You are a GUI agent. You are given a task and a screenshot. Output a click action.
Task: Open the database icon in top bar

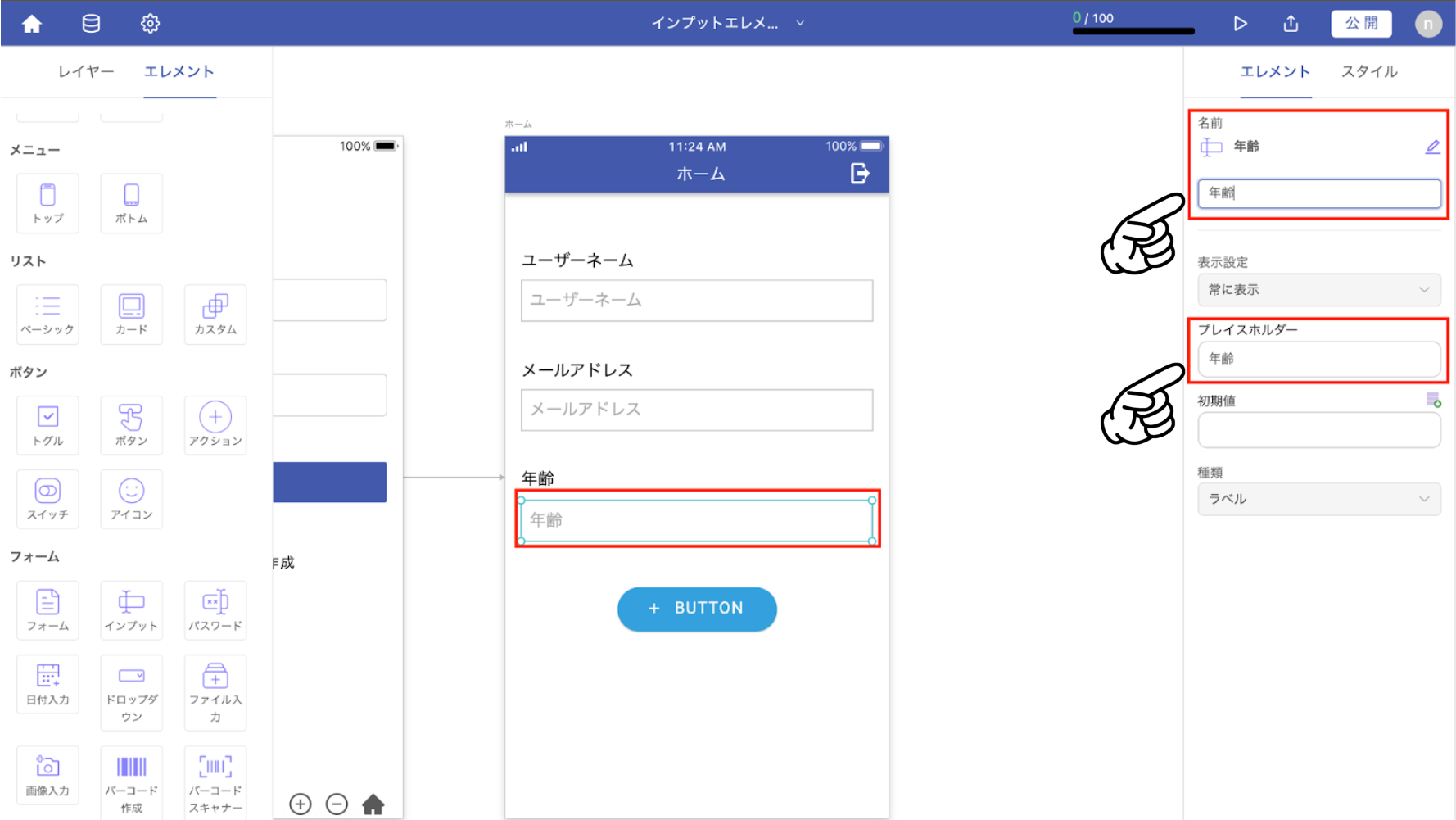[x=91, y=24]
